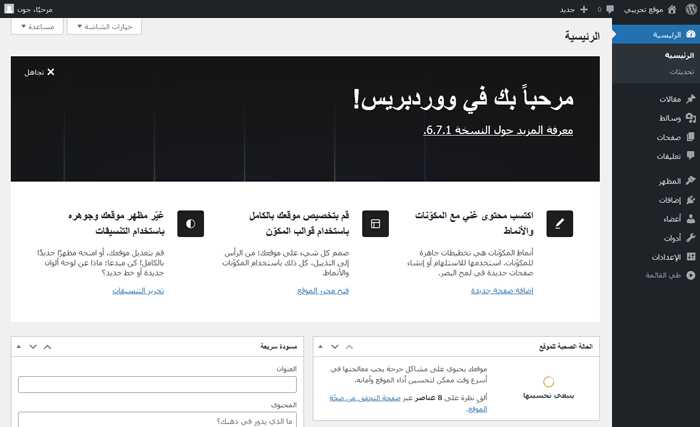Click the brush icon for المظهر
The image size is (700, 427).
691,180
